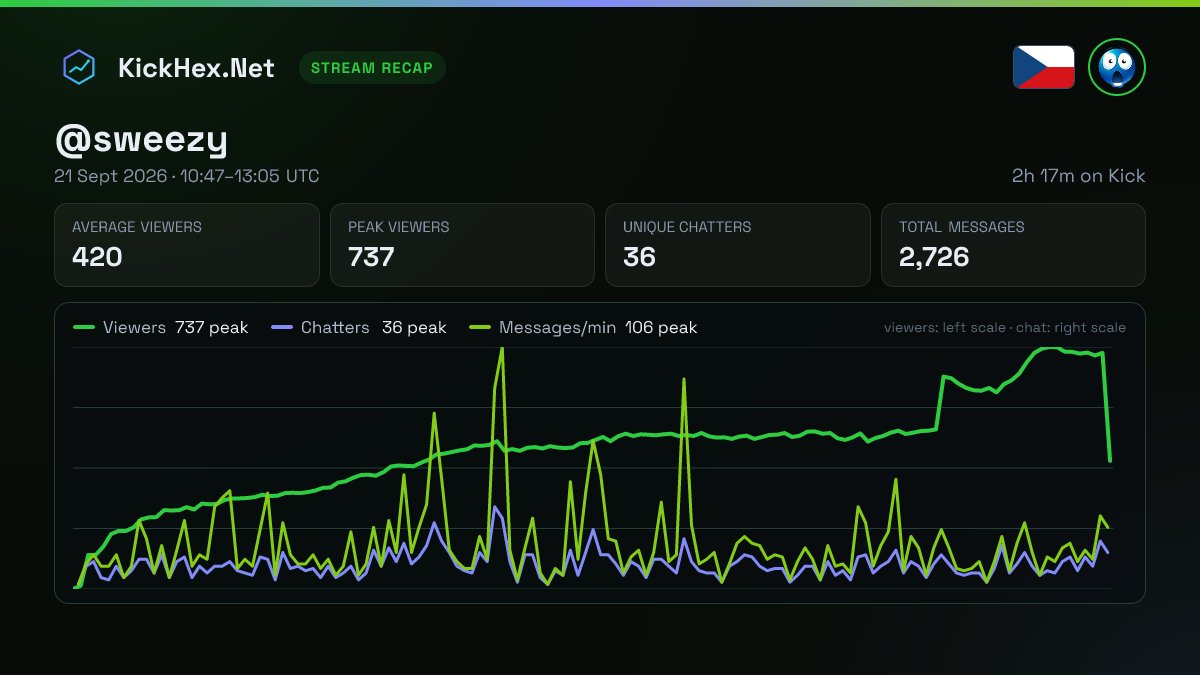This screenshot has width=1200, height=675.
Task: Select the STREAM RECAP badge
Action: point(372,68)
